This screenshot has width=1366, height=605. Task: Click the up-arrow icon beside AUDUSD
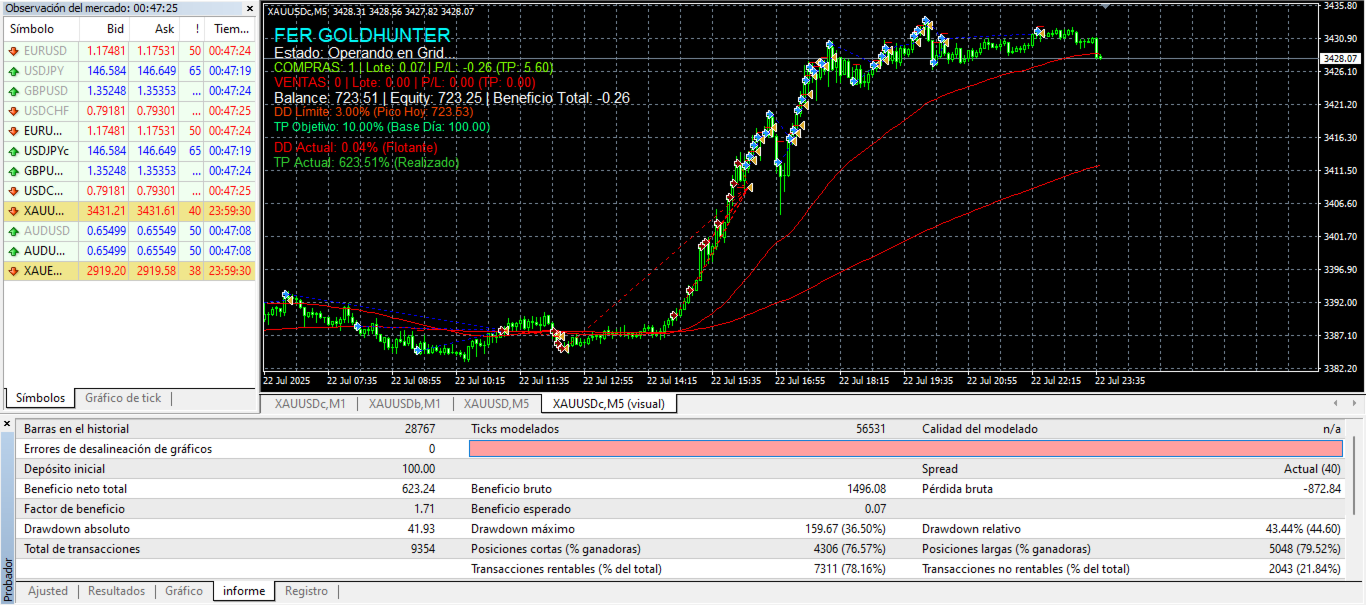(14, 231)
